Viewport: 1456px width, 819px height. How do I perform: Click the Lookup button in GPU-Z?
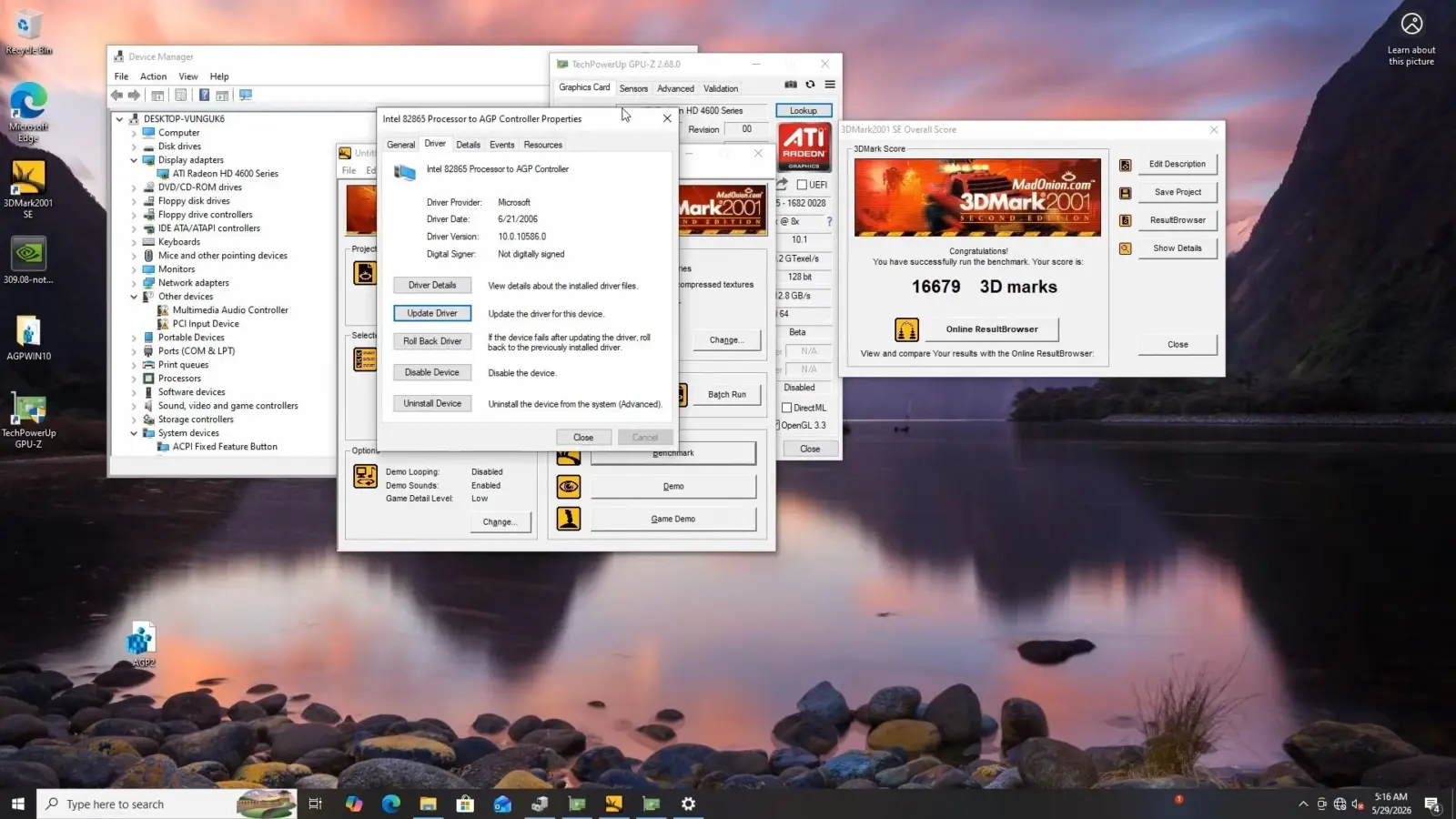click(804, 111)
